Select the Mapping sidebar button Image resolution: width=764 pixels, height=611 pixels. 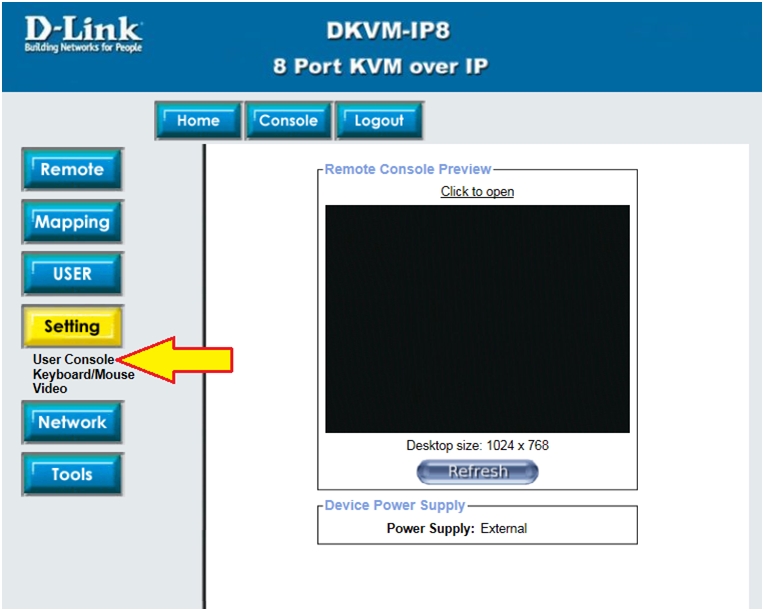point(72,222)
